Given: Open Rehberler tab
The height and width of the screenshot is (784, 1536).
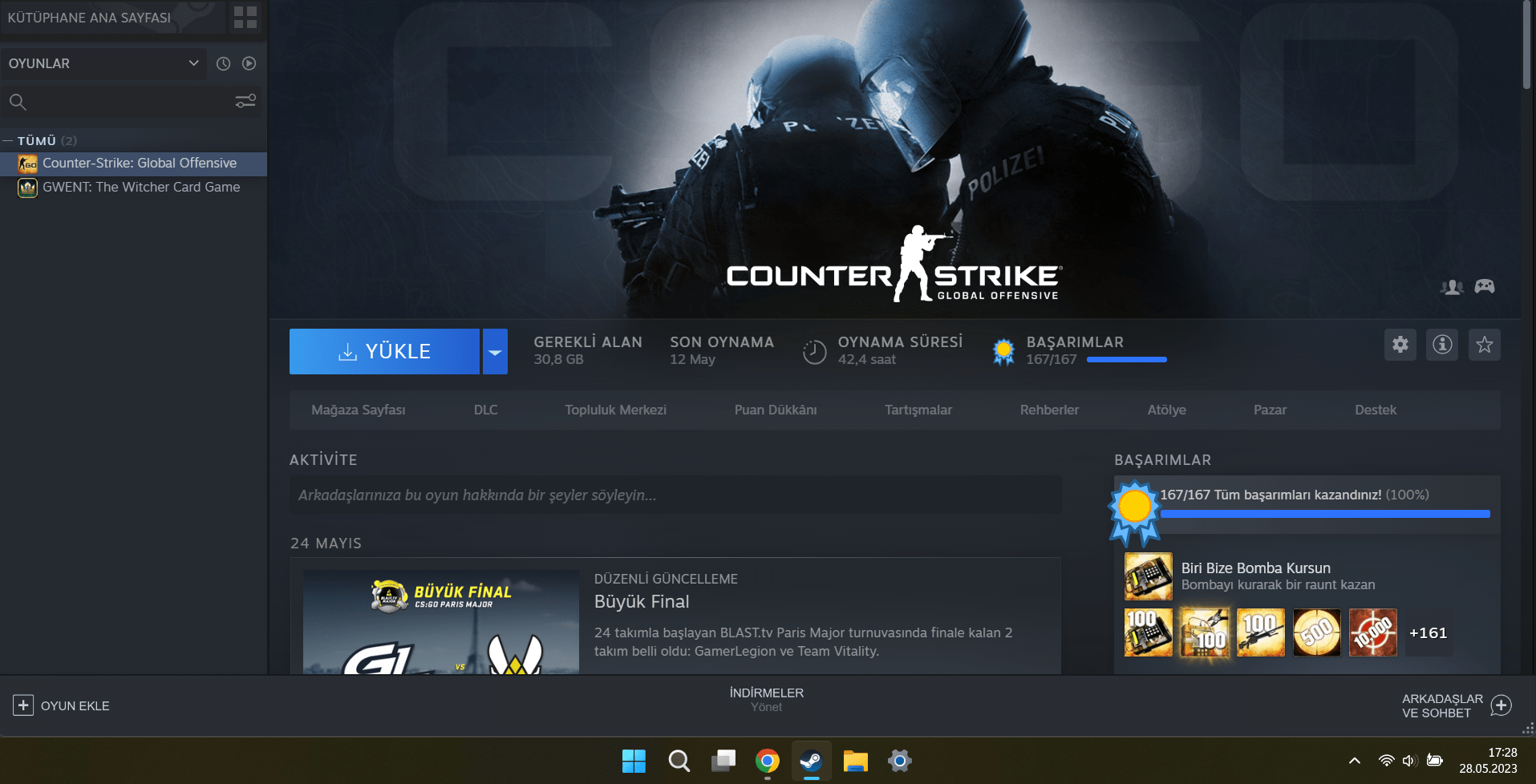Looking at the screenshot, I should pos(1049,410).
